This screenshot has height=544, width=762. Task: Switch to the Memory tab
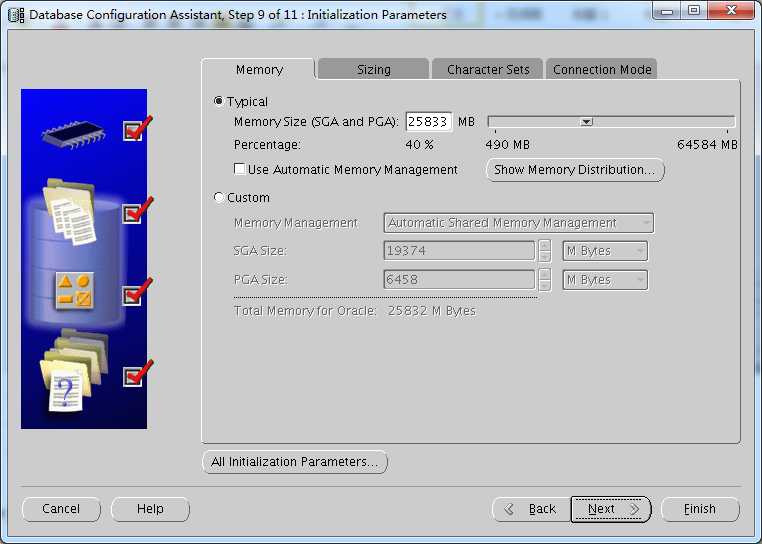point(259,70)
